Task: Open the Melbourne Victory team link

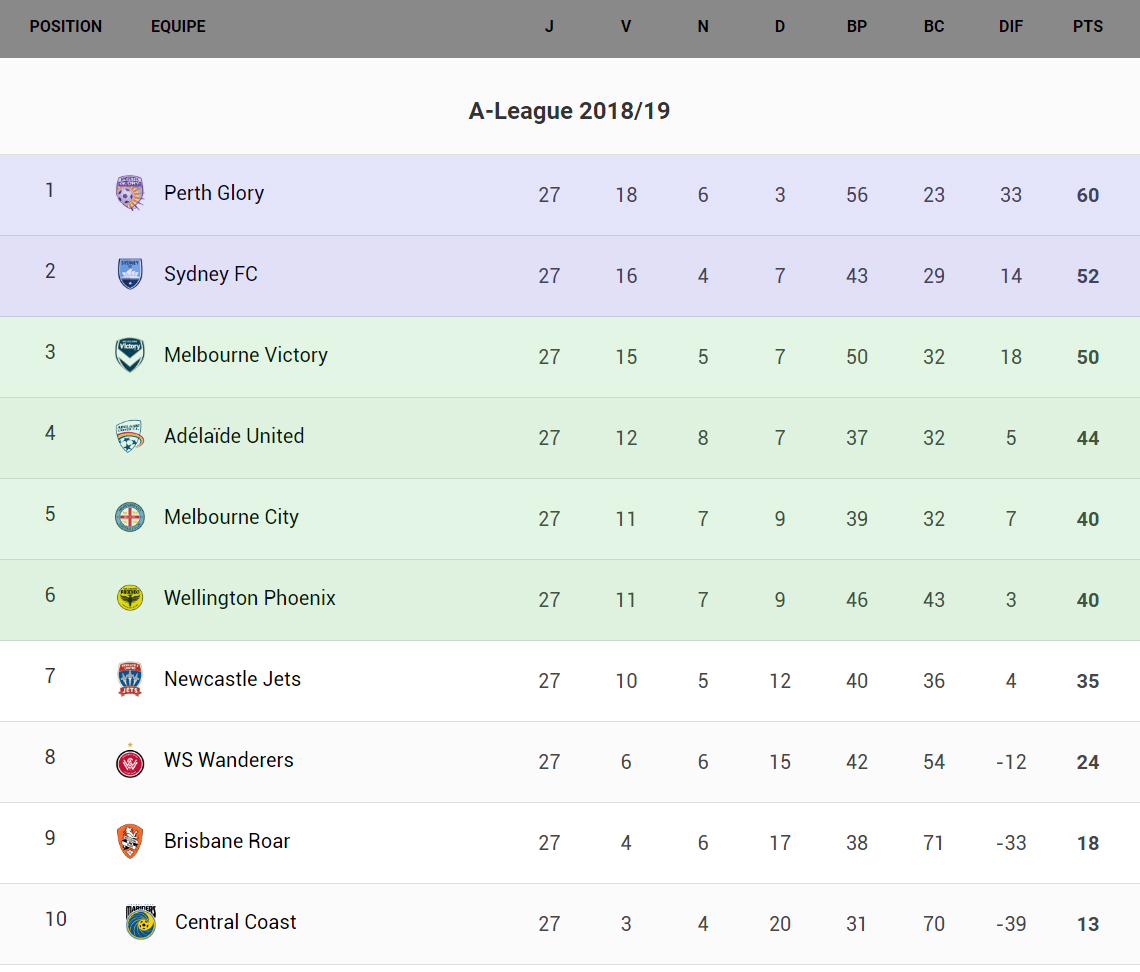Action: [246, 355]
